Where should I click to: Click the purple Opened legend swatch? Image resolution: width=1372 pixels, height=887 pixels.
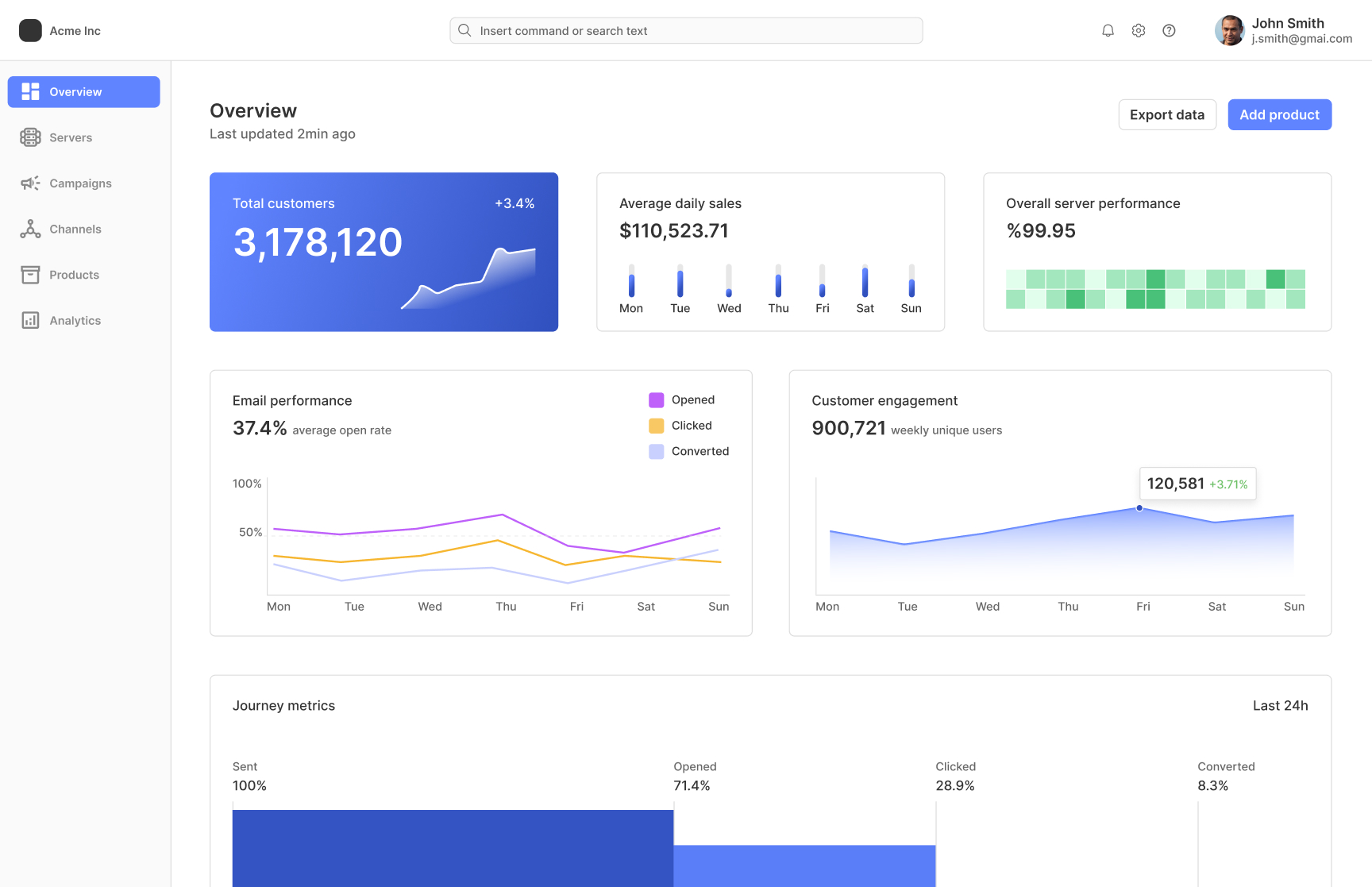(x=656, y=399)
